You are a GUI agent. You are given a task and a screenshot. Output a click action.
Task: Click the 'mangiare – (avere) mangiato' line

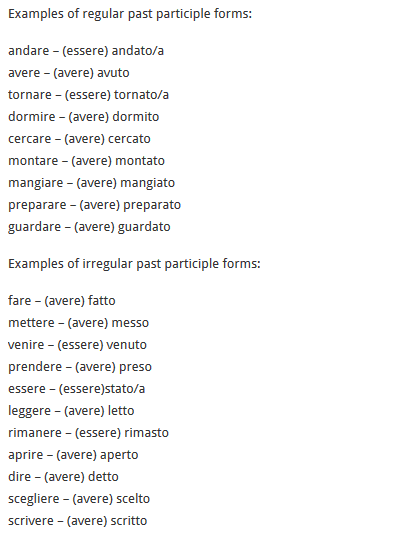pyautogui.click(x=91, y=183)
